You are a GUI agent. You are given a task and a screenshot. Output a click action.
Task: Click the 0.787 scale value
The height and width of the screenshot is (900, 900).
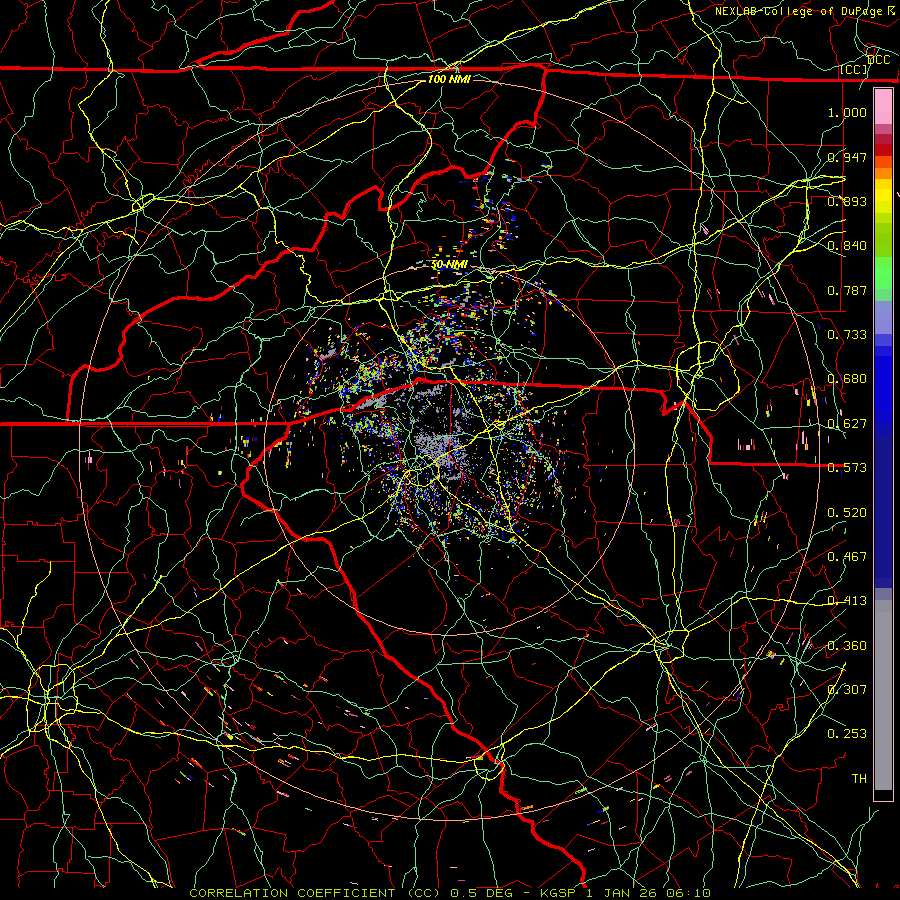click(x=847, y=290)
